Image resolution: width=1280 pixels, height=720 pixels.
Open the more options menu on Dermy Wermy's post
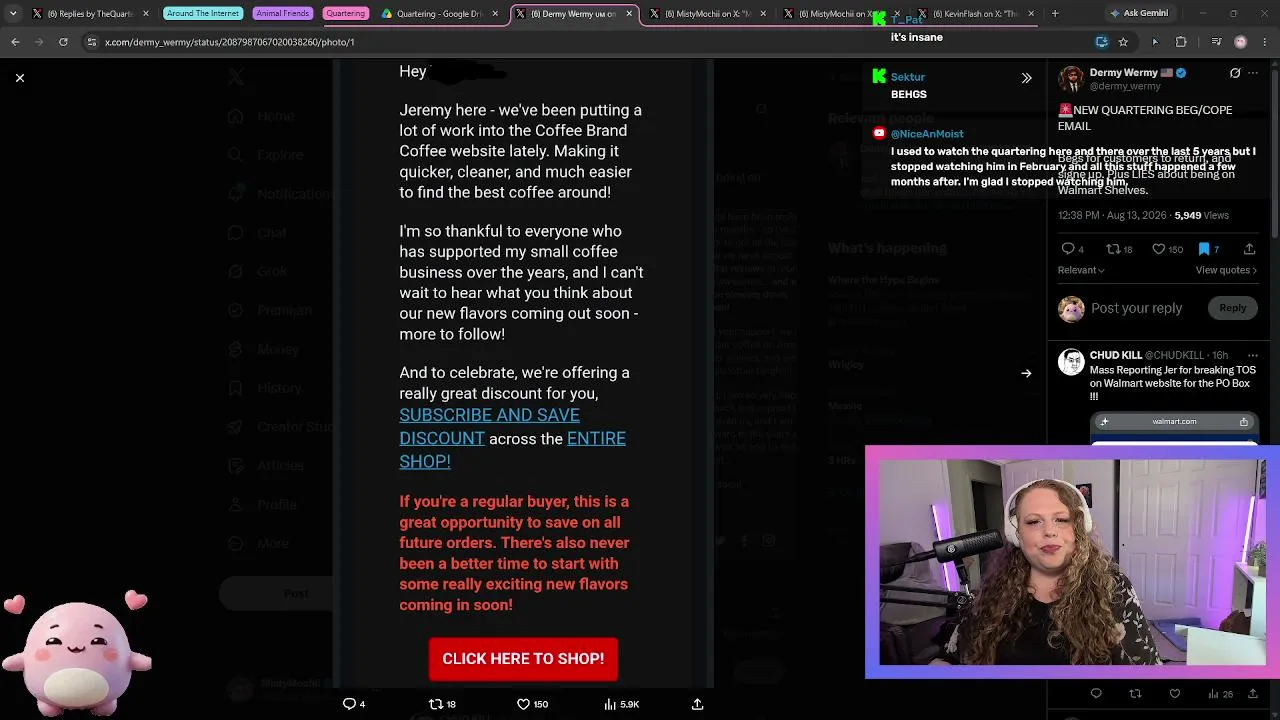pos(1253,73)
